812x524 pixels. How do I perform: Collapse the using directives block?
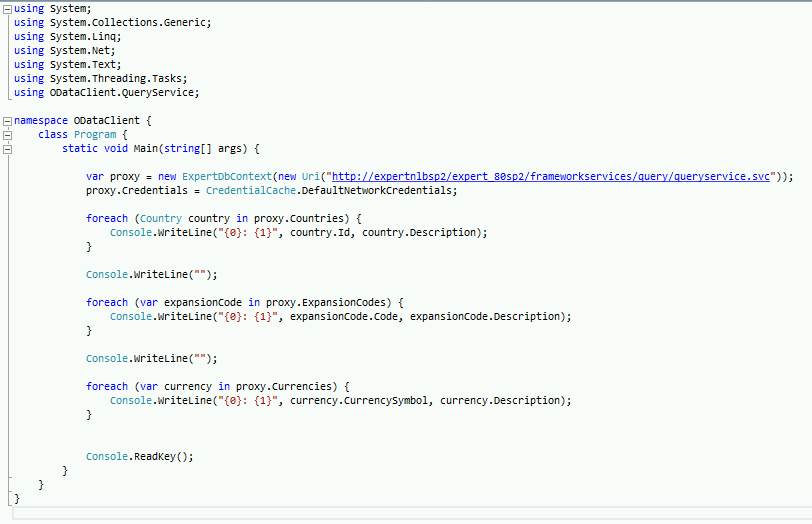(8, 8)
